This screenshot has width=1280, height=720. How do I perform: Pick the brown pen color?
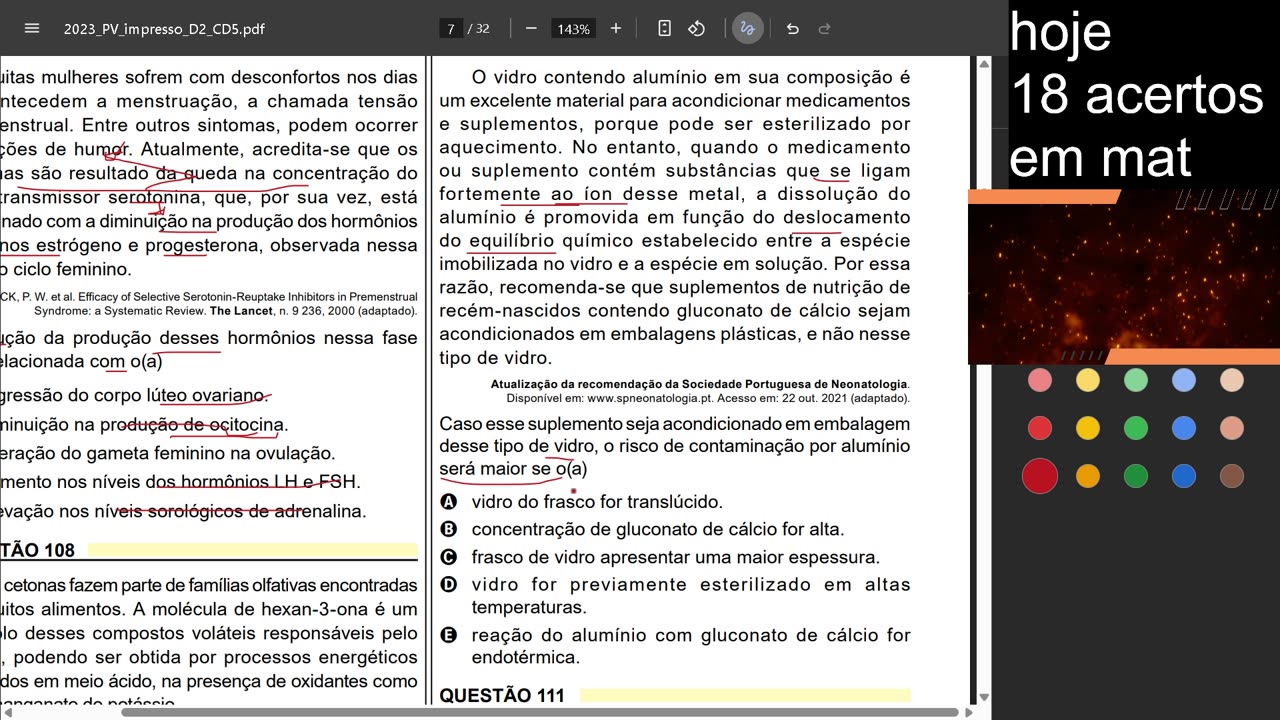click(1232, 476)
